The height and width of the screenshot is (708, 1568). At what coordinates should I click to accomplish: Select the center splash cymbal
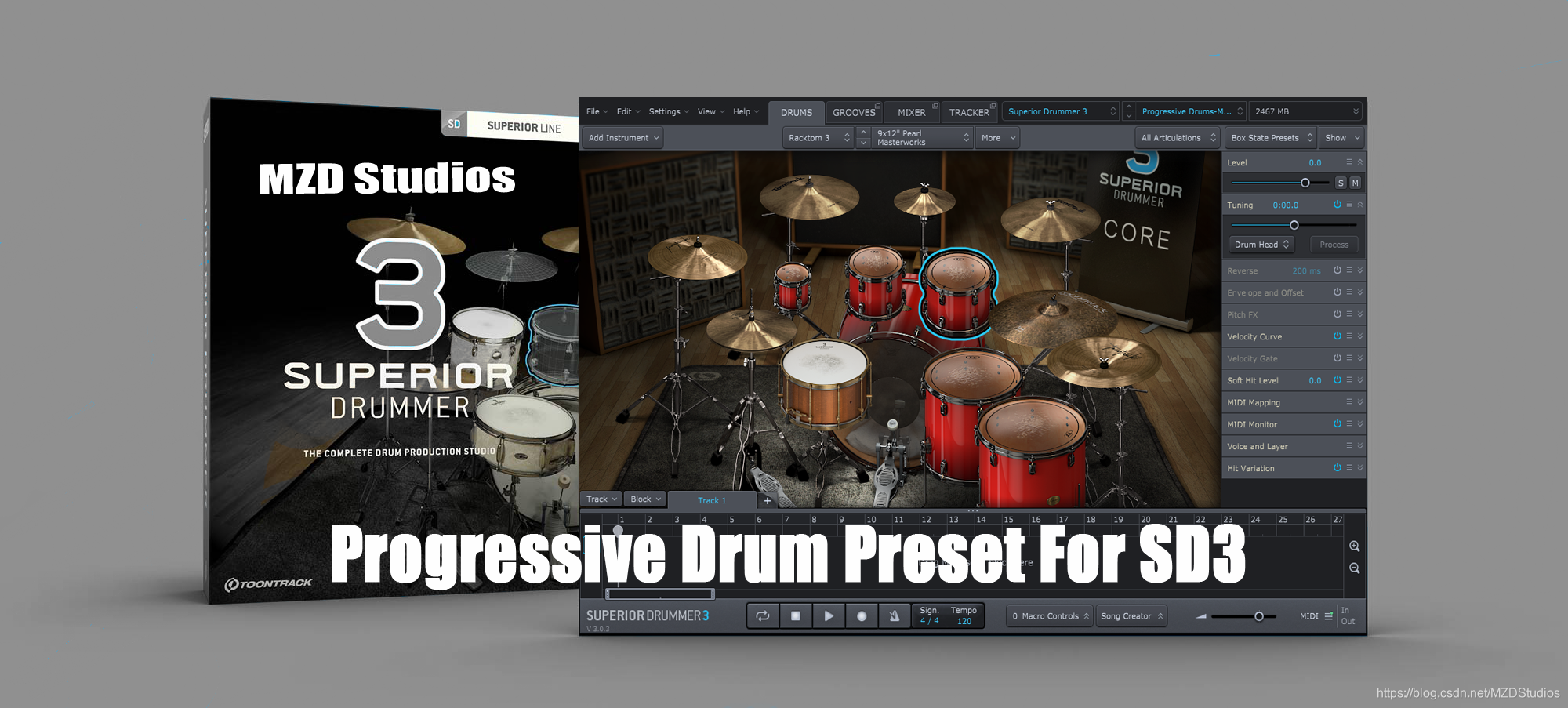pos(924,200)
